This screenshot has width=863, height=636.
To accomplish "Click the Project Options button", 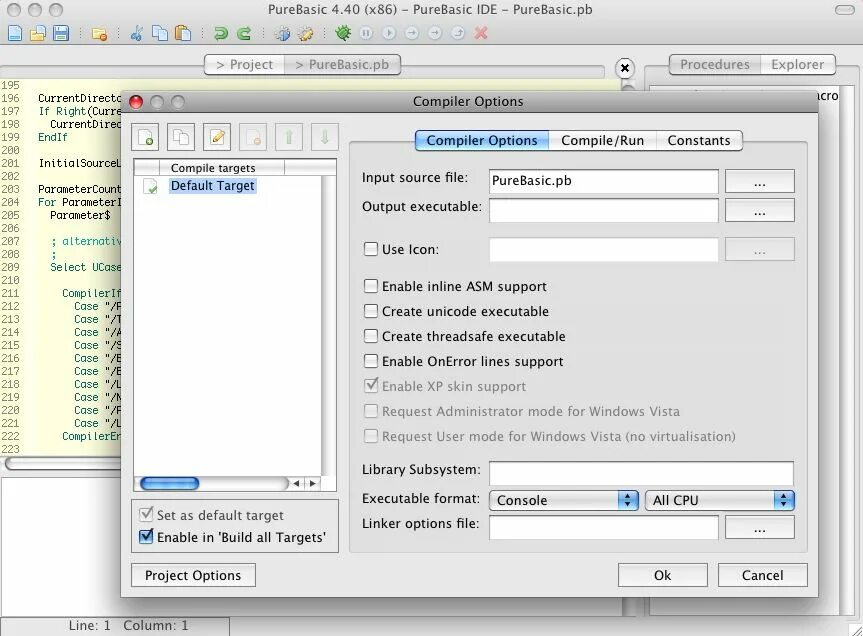I will point(192,575).
